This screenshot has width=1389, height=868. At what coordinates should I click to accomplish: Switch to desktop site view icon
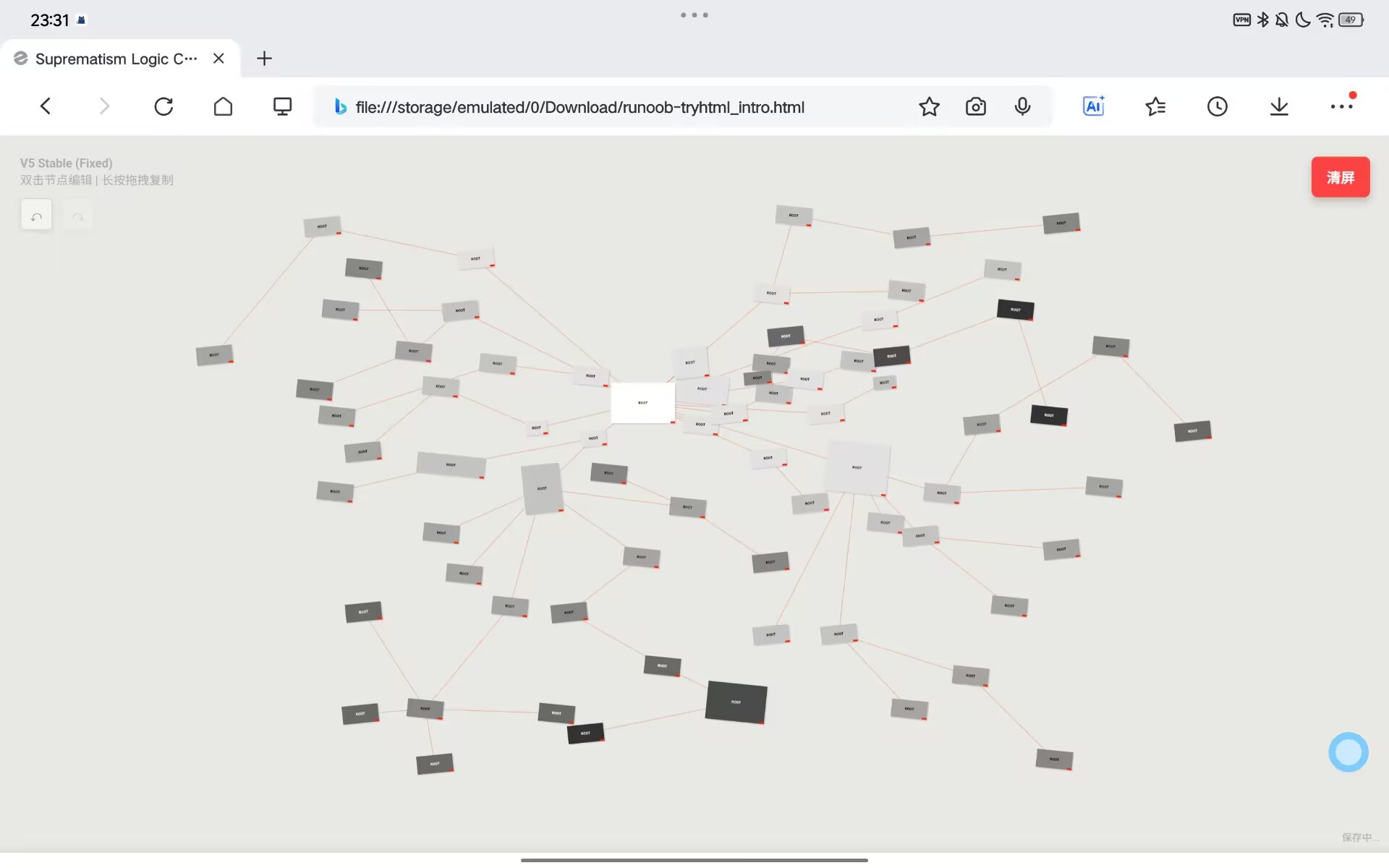click(282, 107)
